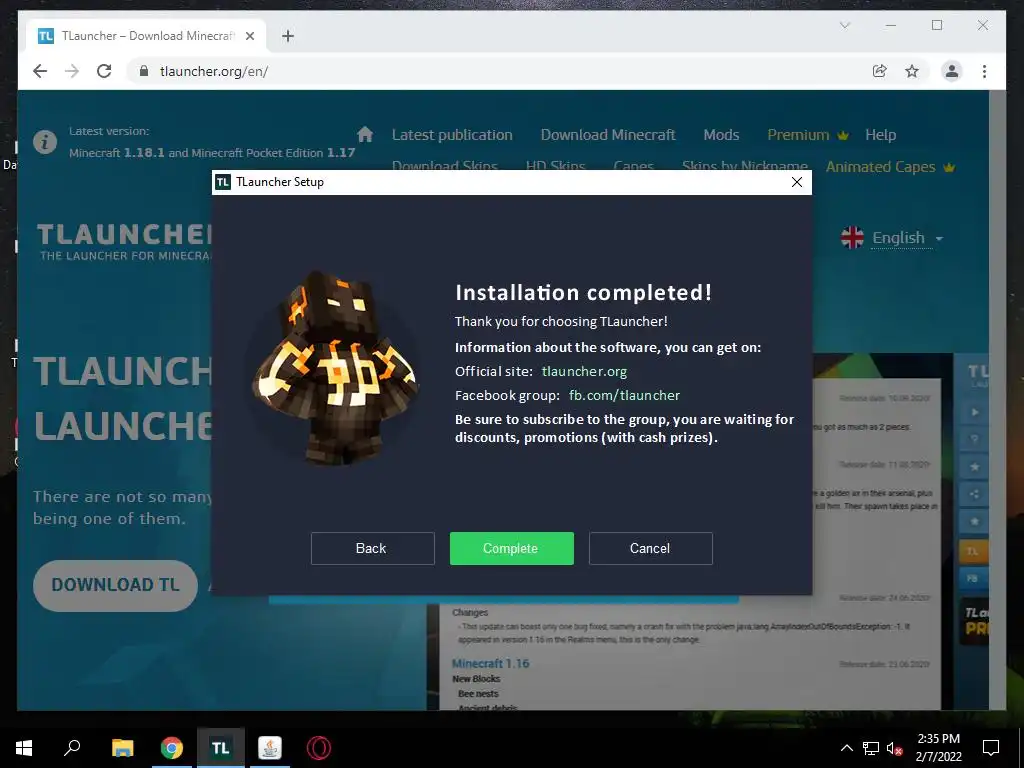The image size is (1024, 768).
Task: Show hidden system tray icons
Action: point(846,748)
